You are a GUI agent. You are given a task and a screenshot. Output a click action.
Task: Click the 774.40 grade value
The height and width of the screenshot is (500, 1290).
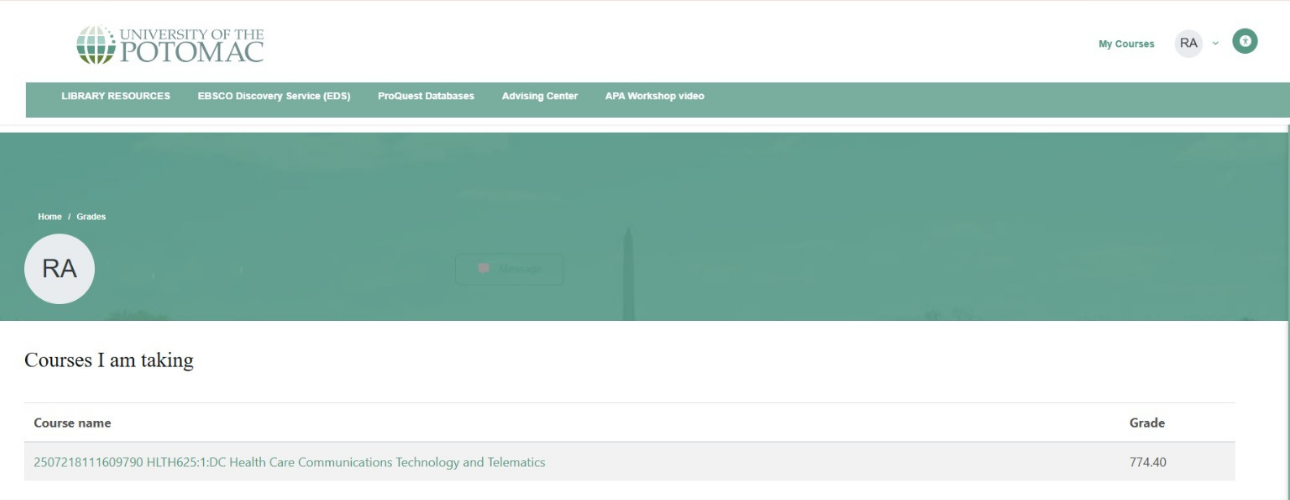click(1148, 462)
